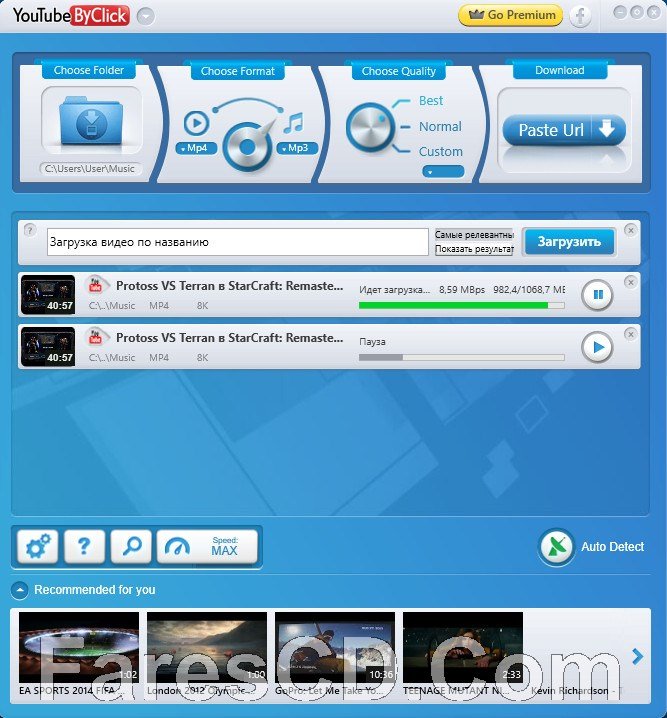This screenshot has width=667, height=718.
Task: Remove the downloading video from list
Action: (630, 283)
